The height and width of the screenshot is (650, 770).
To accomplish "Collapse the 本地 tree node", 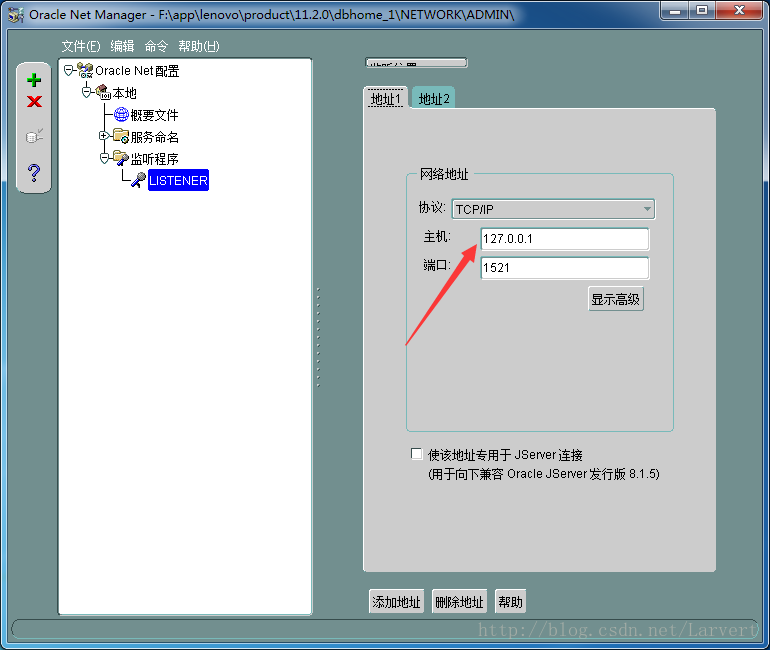I will [x=86, y=92].
